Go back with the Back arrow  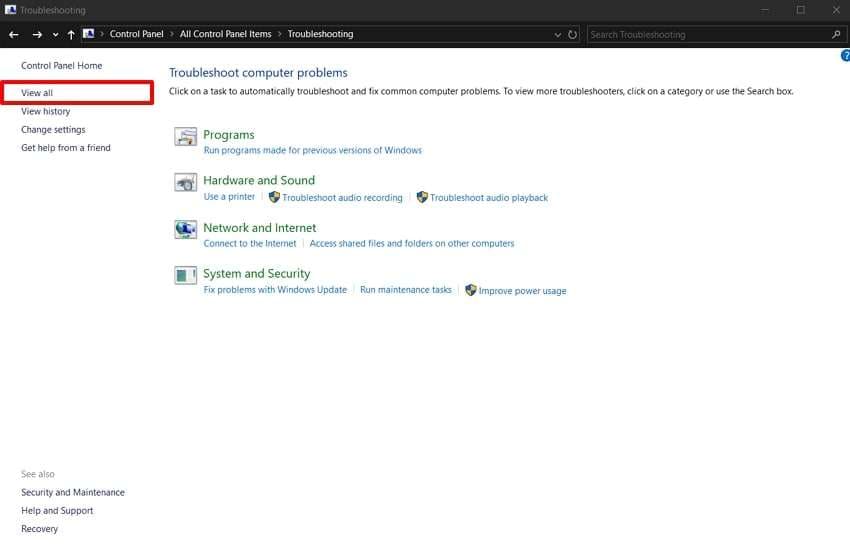(14, 34)
